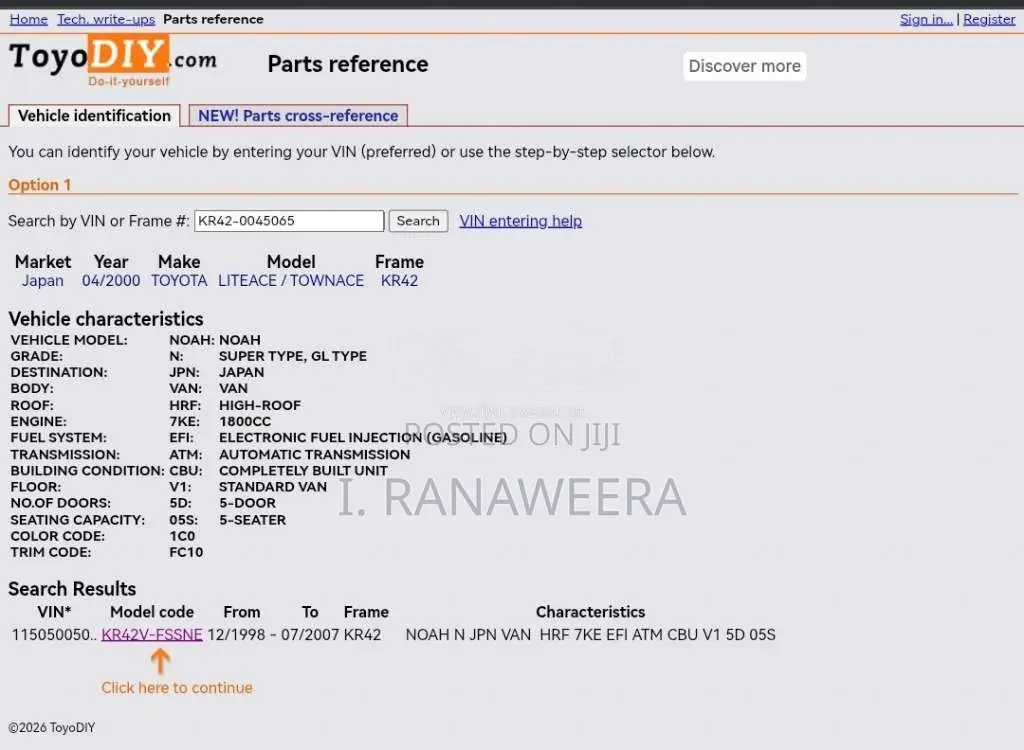This screenshot has width=1024, height=750.
Task: Open the Register link
Action: pyautogui.click(x=989, y=19)
